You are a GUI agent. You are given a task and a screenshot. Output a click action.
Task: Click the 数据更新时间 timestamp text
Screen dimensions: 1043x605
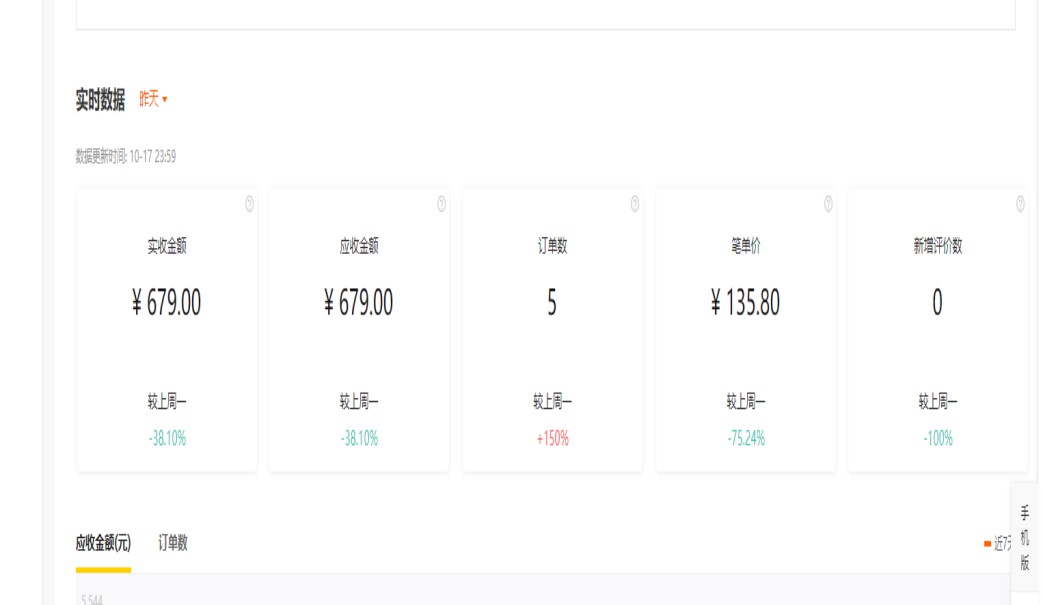[x=126, y=156]
